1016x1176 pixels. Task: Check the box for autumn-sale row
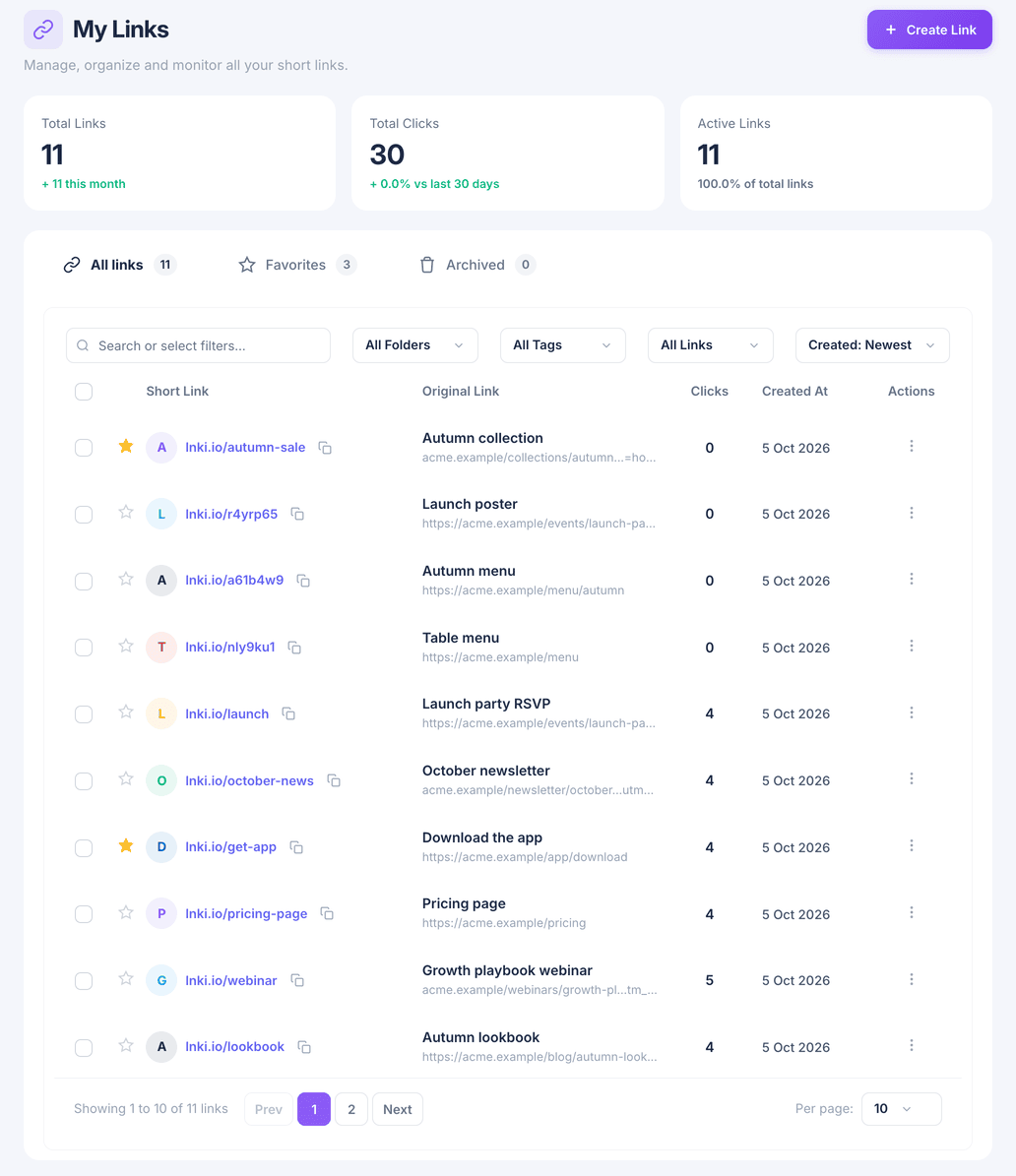pos(84,448)
